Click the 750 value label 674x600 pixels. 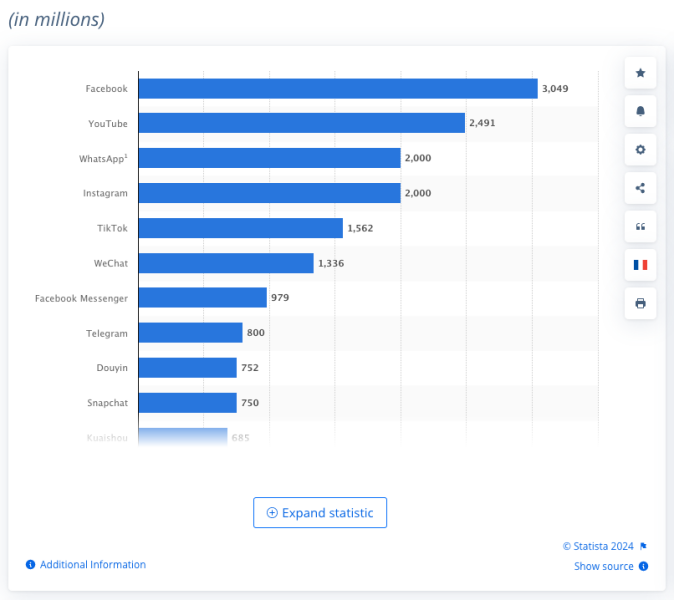(250, 403)
